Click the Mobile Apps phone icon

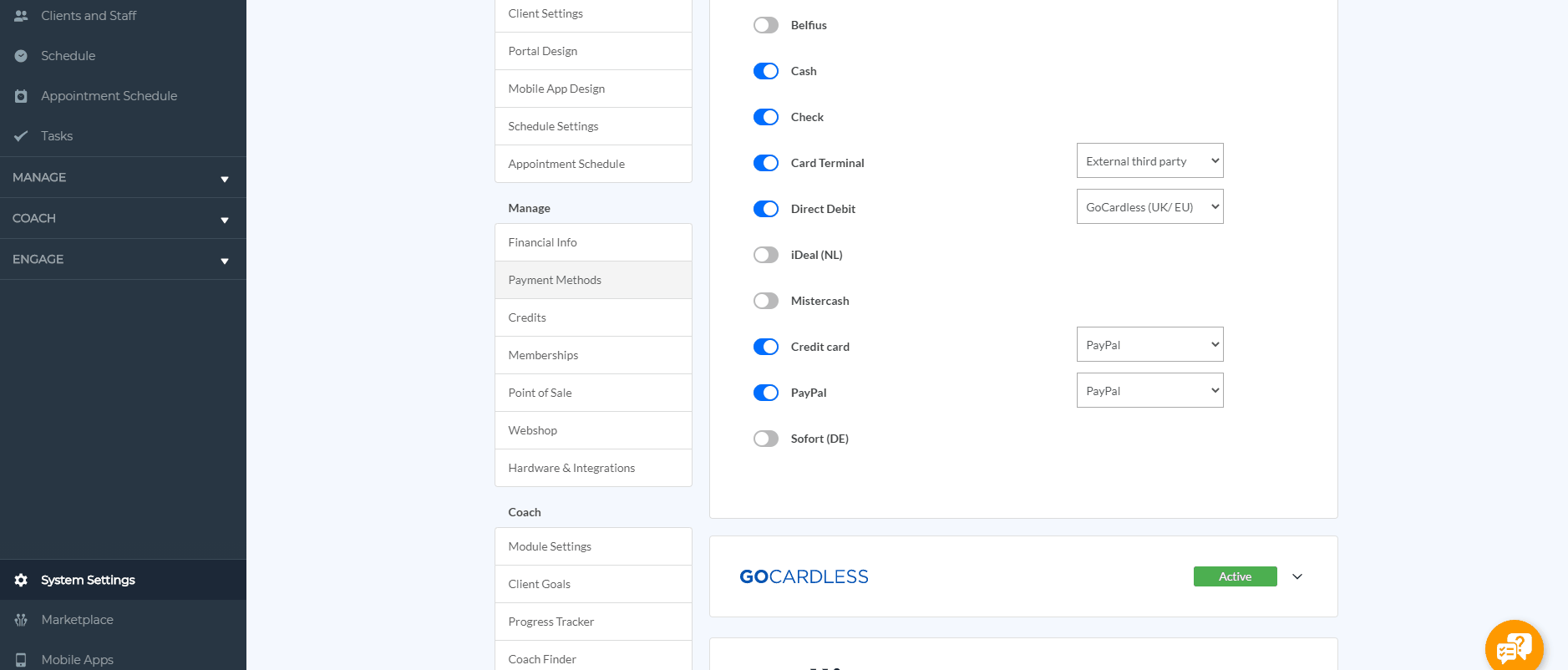[21, 660]
